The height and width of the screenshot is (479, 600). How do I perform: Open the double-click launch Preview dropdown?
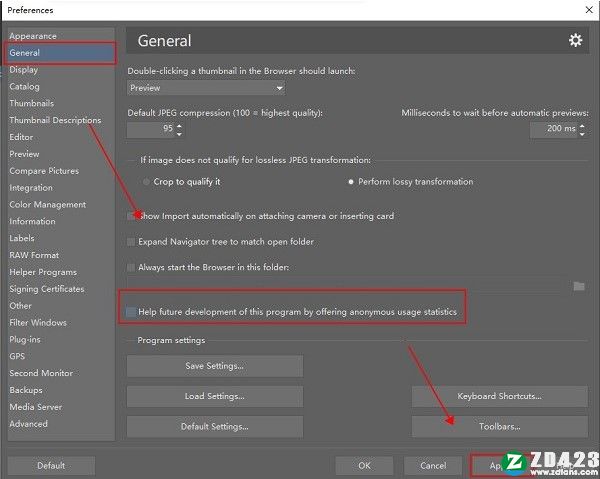point(206,88)
